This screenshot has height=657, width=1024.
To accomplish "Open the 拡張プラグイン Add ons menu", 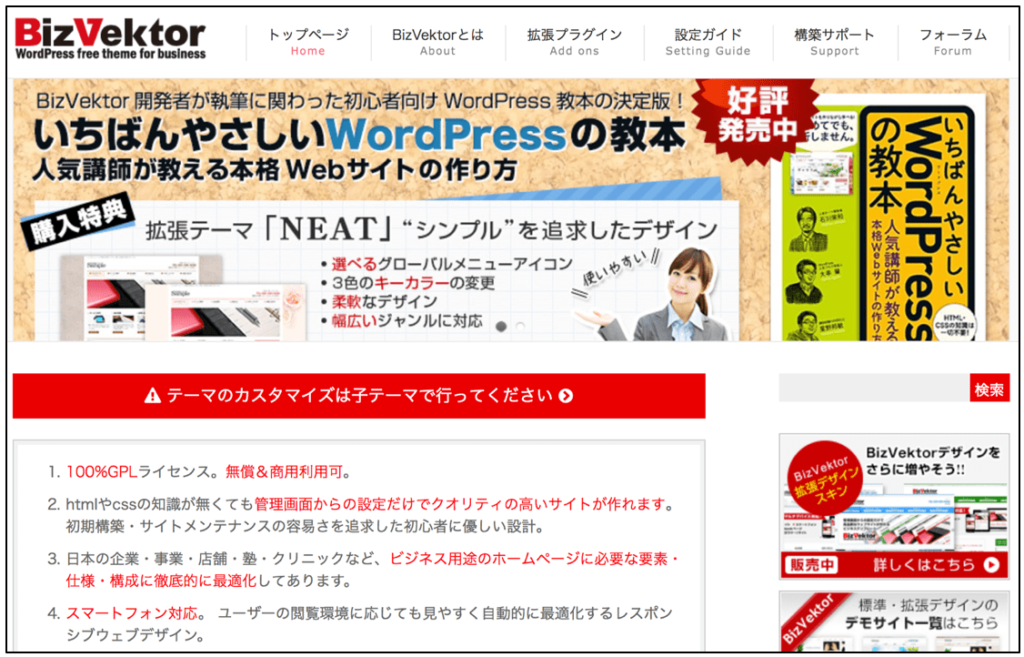I will [574, 42].
